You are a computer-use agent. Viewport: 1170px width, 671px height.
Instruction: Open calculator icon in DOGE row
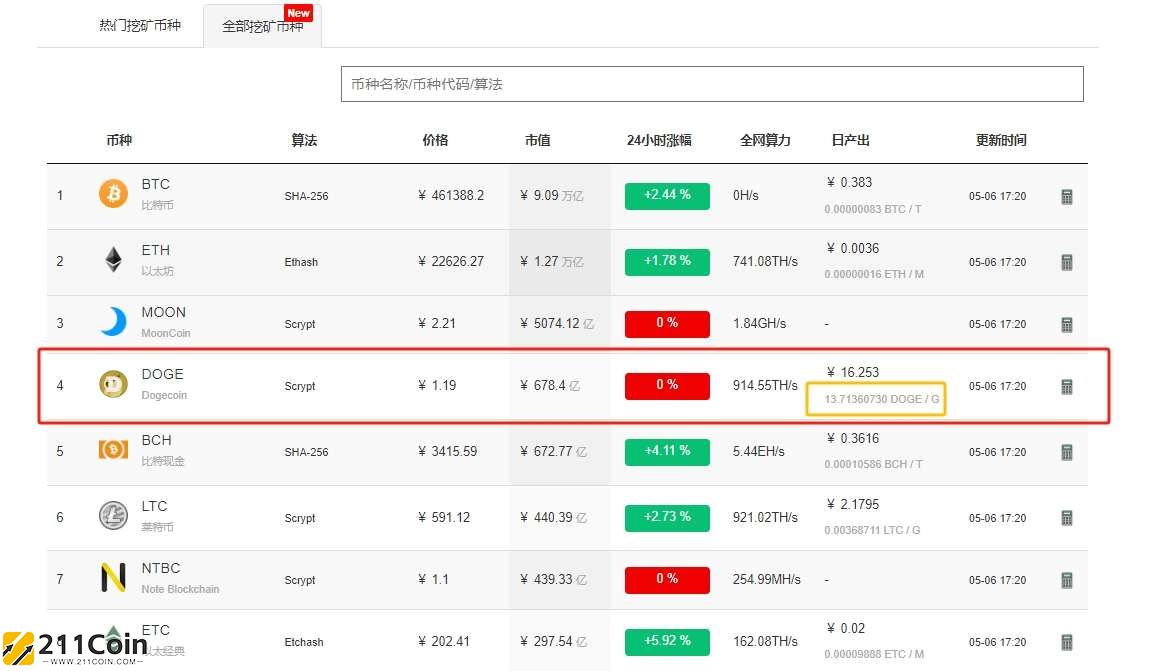tap(1067, 387)
